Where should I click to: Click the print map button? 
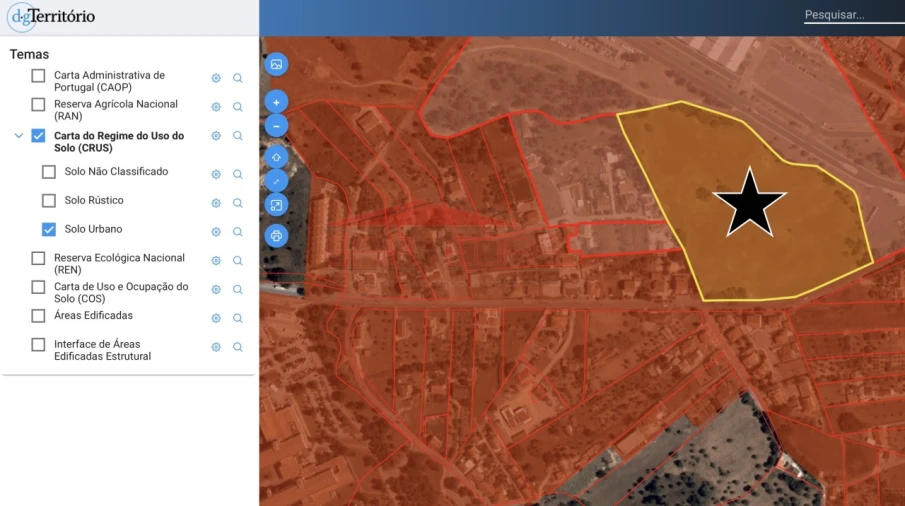pyautogui.click(x=276, y=236)
